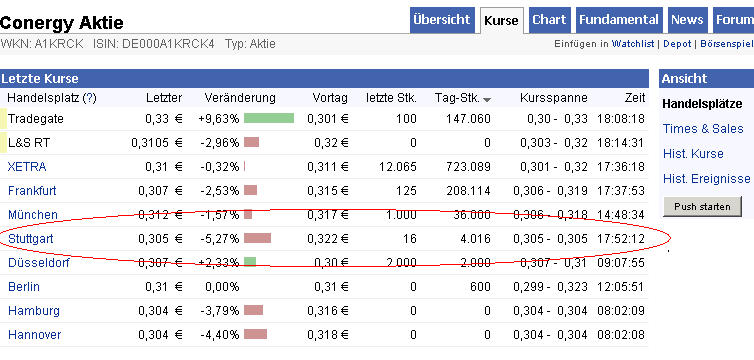
Task: Switch to the Chart tab
Action: tap(550, 20)
